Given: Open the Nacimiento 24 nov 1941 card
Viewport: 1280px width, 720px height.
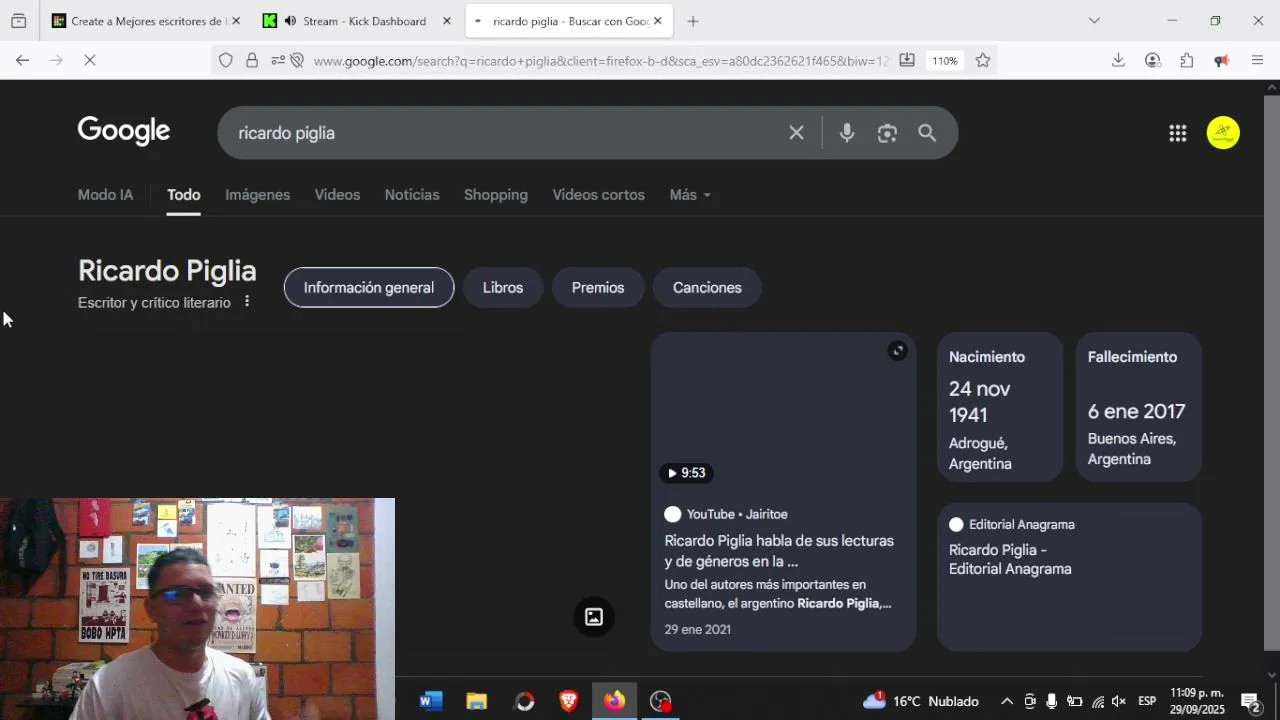Looking at the screenshot, I should tap(1000, 407).
